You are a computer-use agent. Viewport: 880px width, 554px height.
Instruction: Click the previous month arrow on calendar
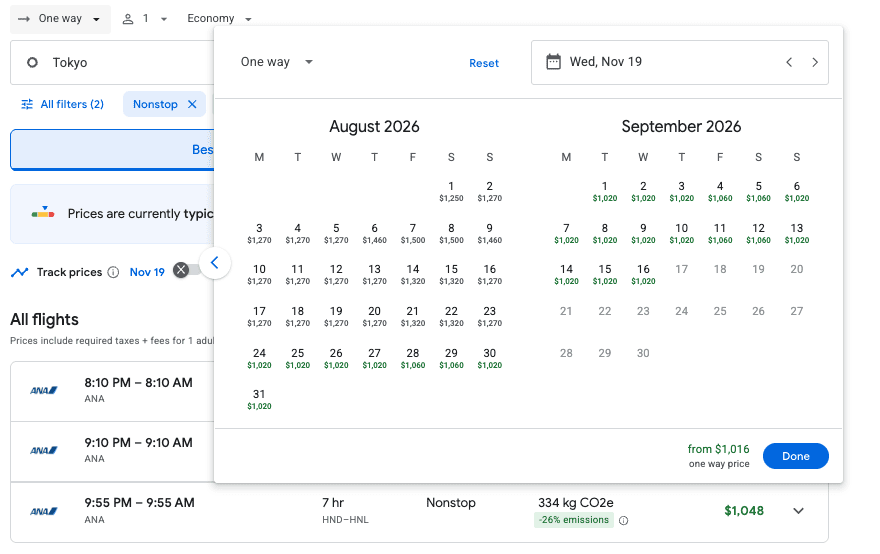coord(215,264)
